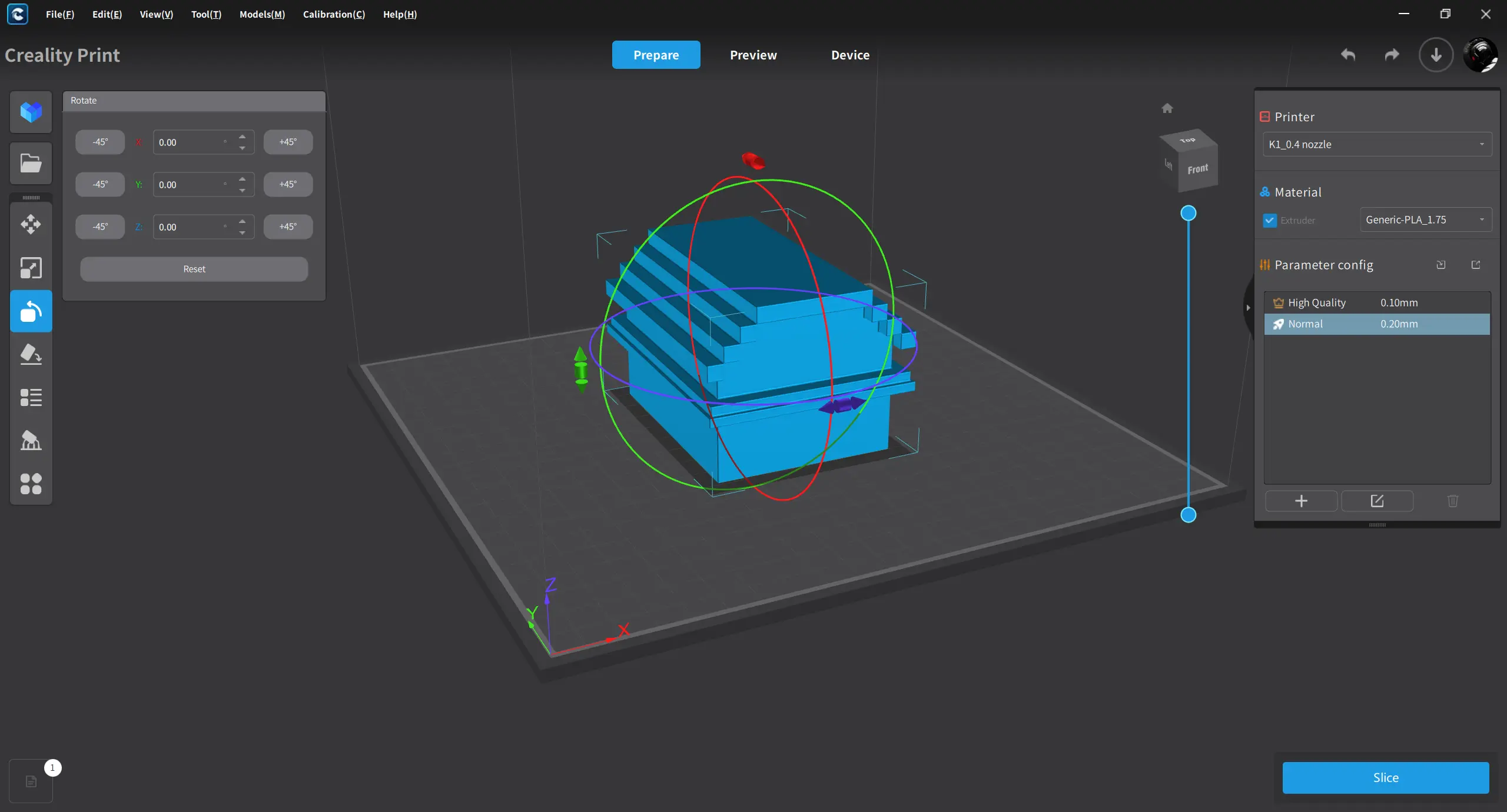1507x812 pixels.
Task: Click the top handle of layer slider
Action: tap(1189, 213)
